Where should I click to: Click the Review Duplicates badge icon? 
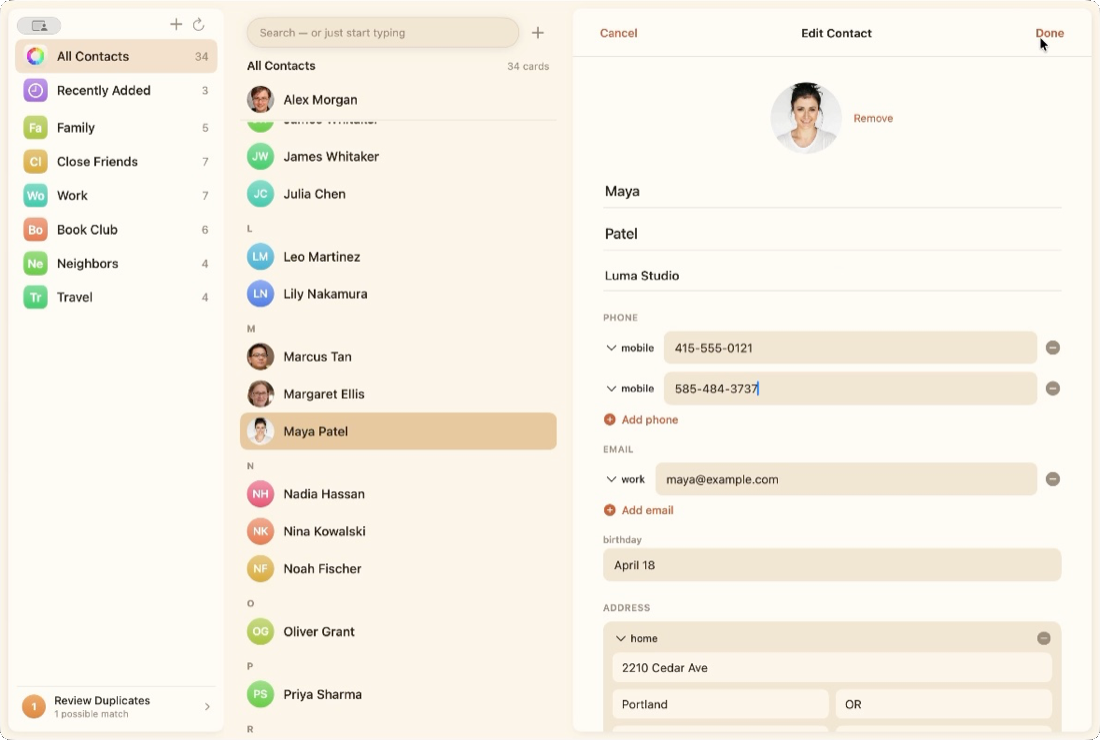tap(34, 706)
